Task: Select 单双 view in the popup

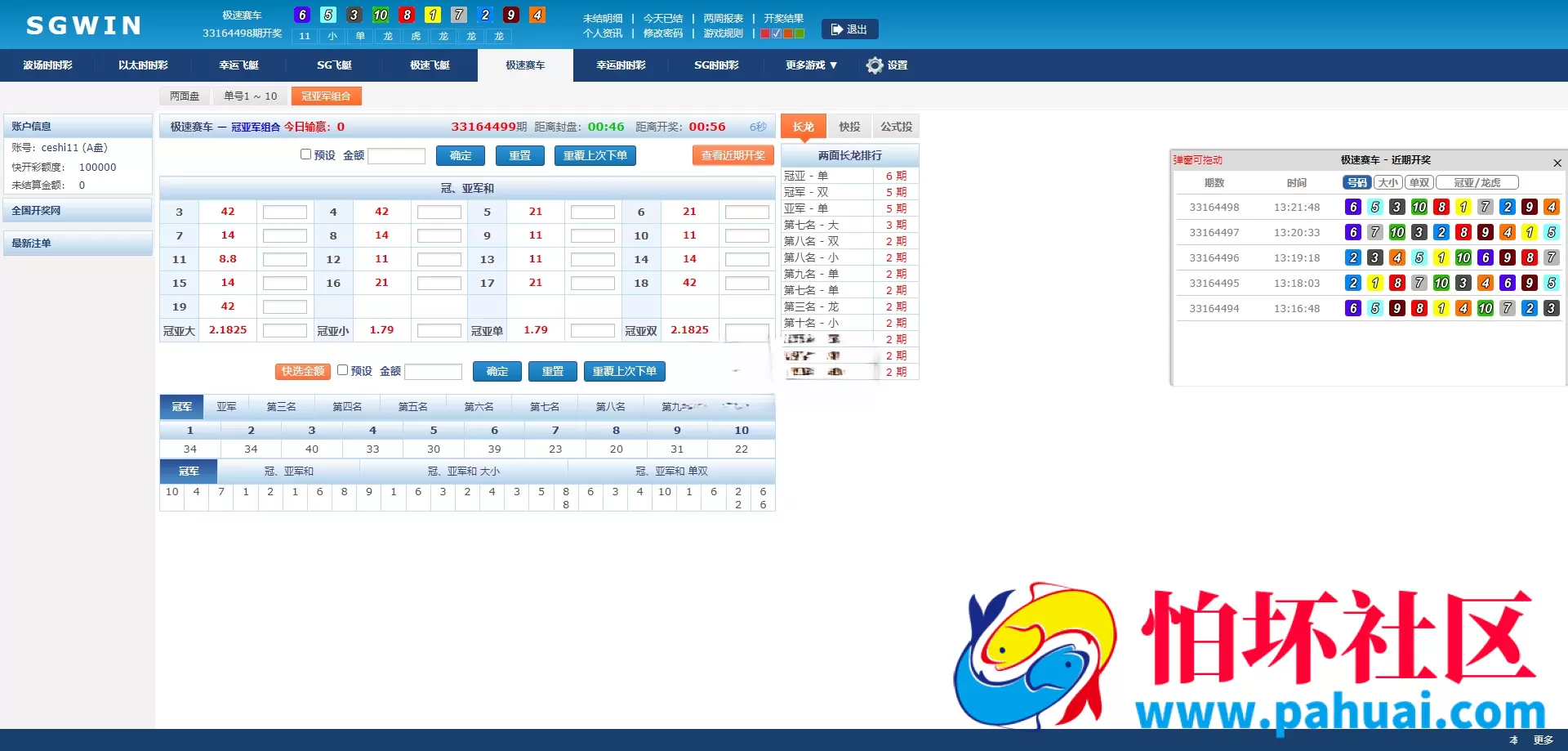Action: pos(1419,183)
